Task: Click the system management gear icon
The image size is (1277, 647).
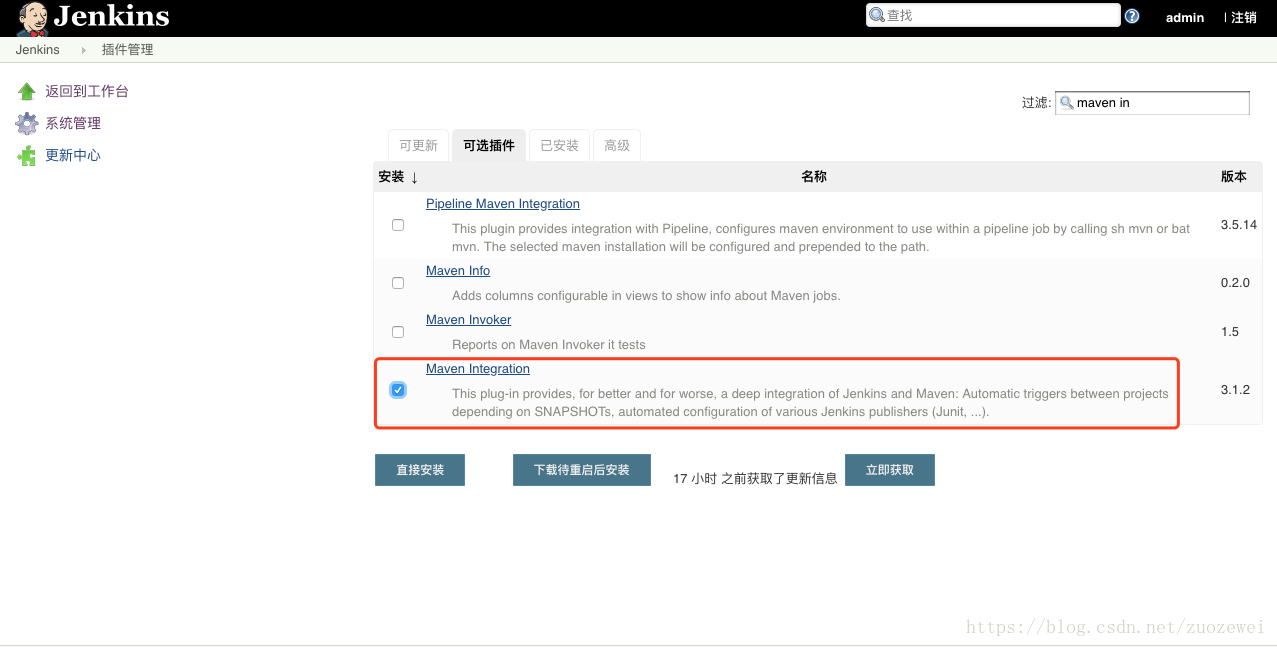Action: pyautogui.click(x=27, y=123)
